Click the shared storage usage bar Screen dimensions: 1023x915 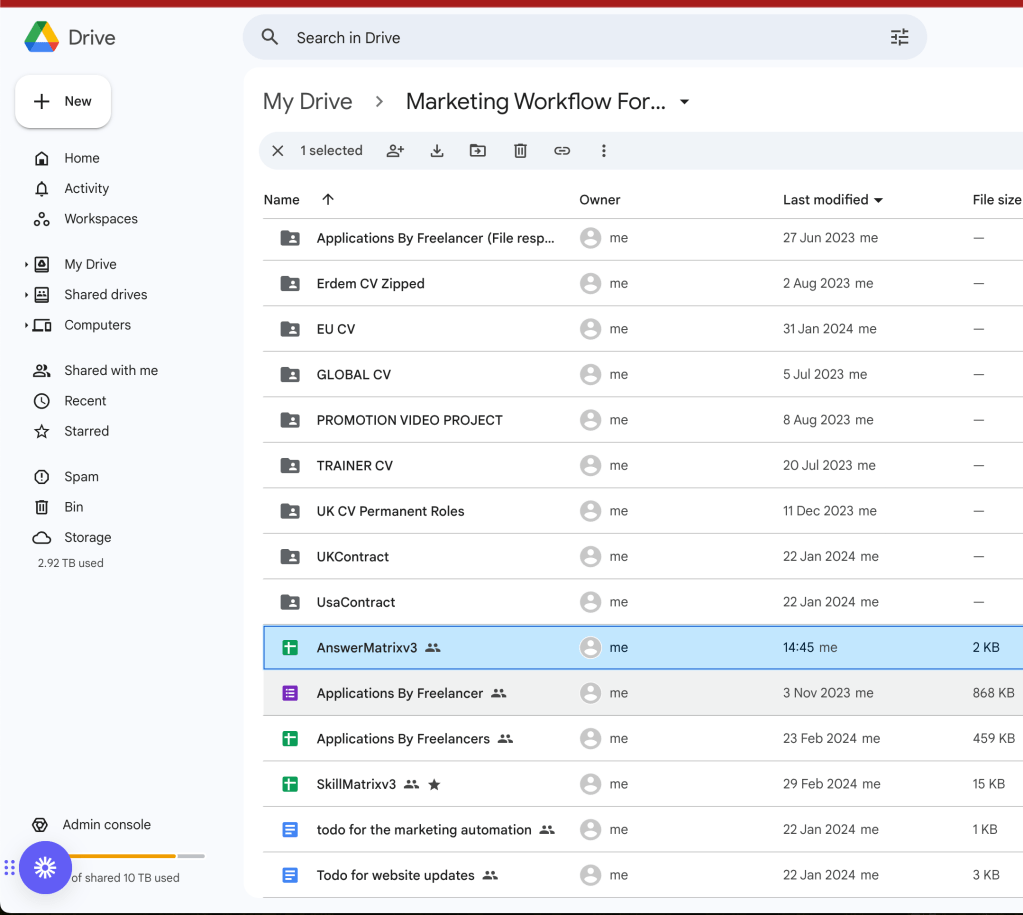137,856
